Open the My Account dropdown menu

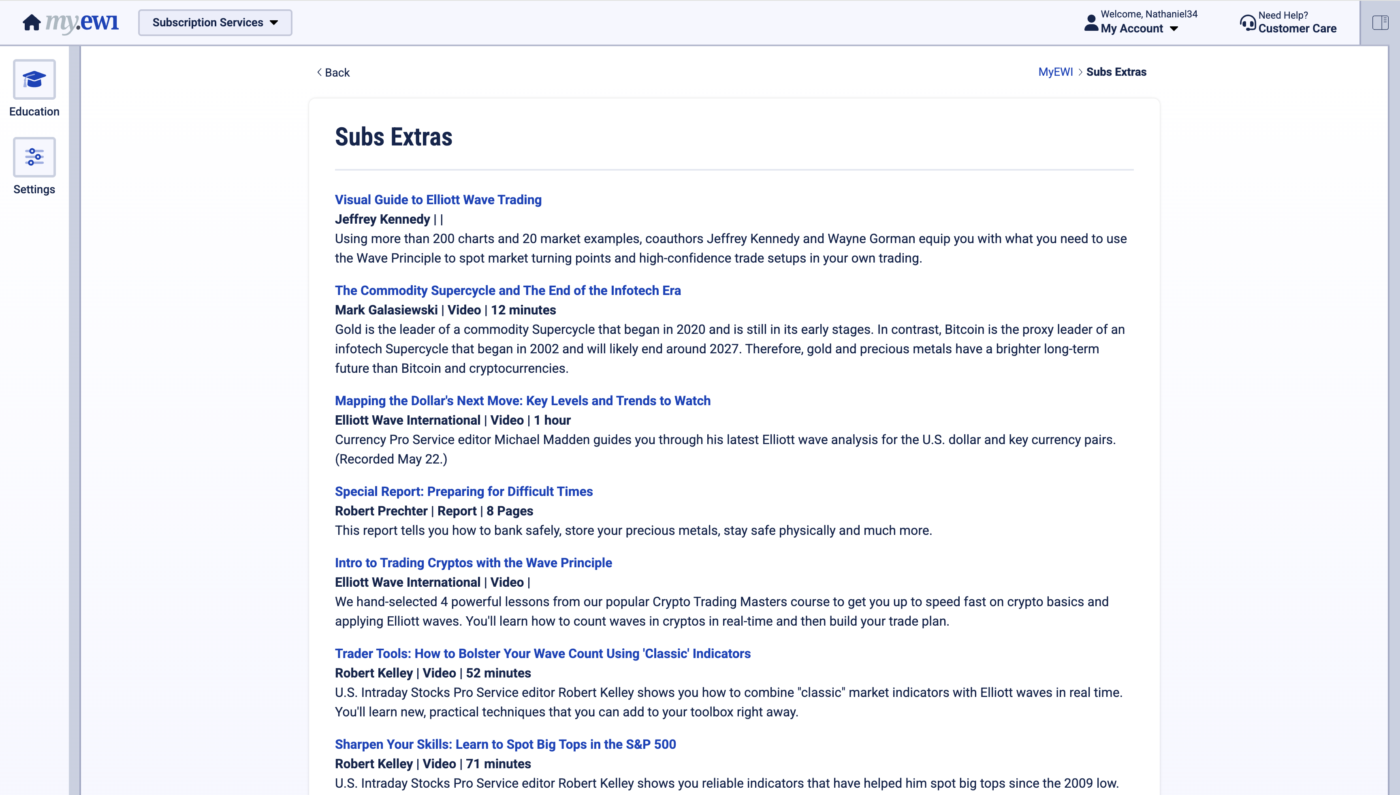coord(1139,29)
